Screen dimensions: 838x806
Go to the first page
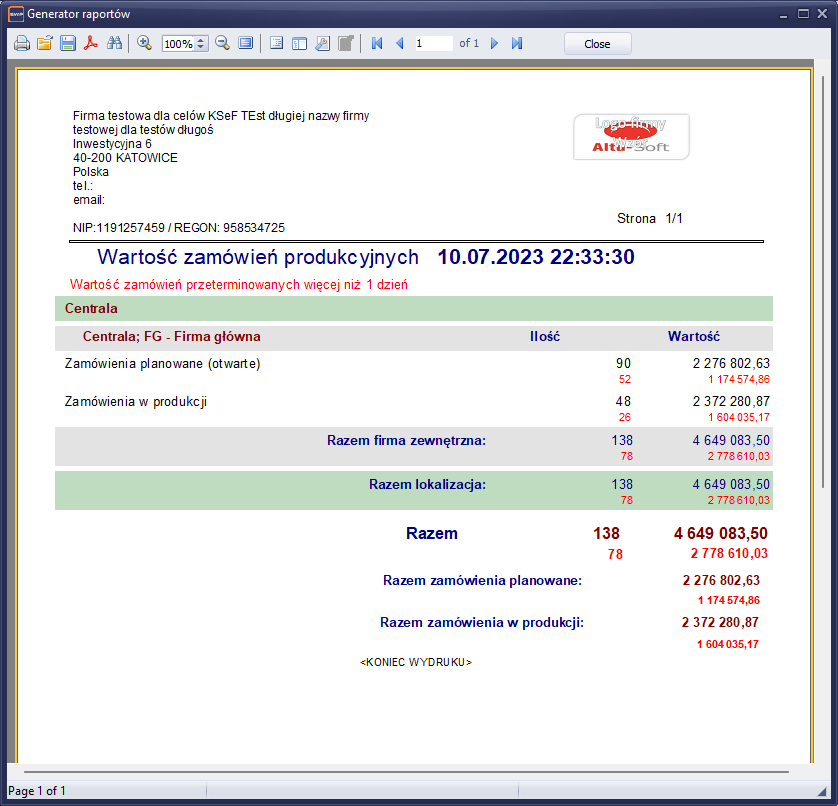point(377,44)
